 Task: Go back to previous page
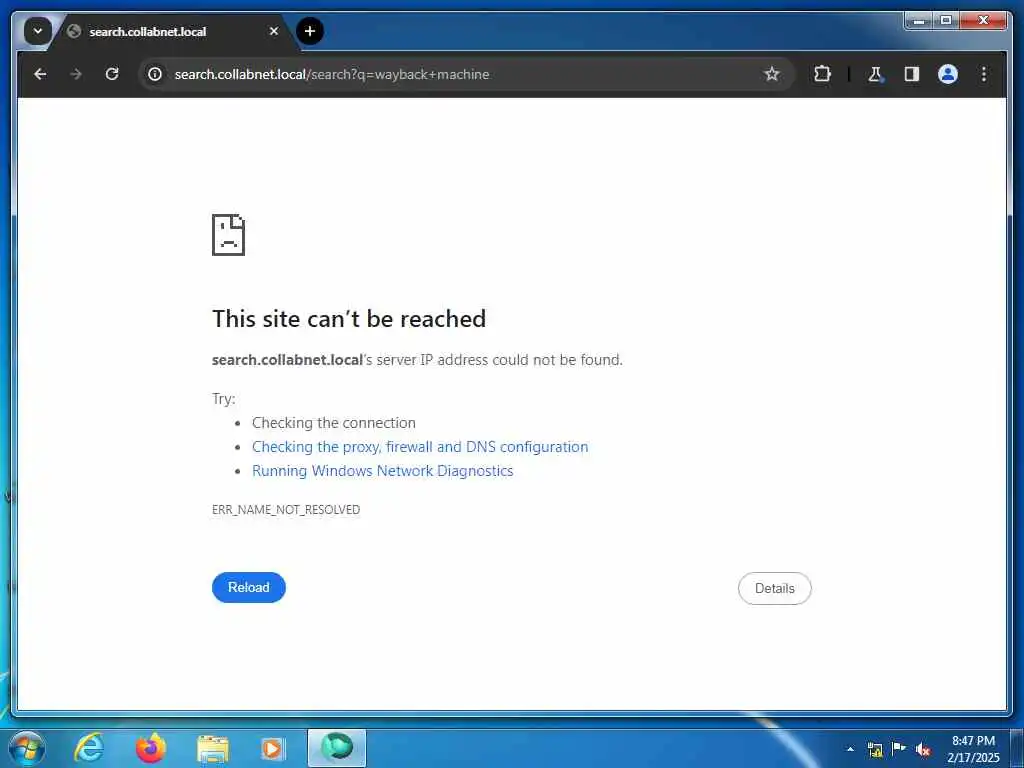(40, 74)
